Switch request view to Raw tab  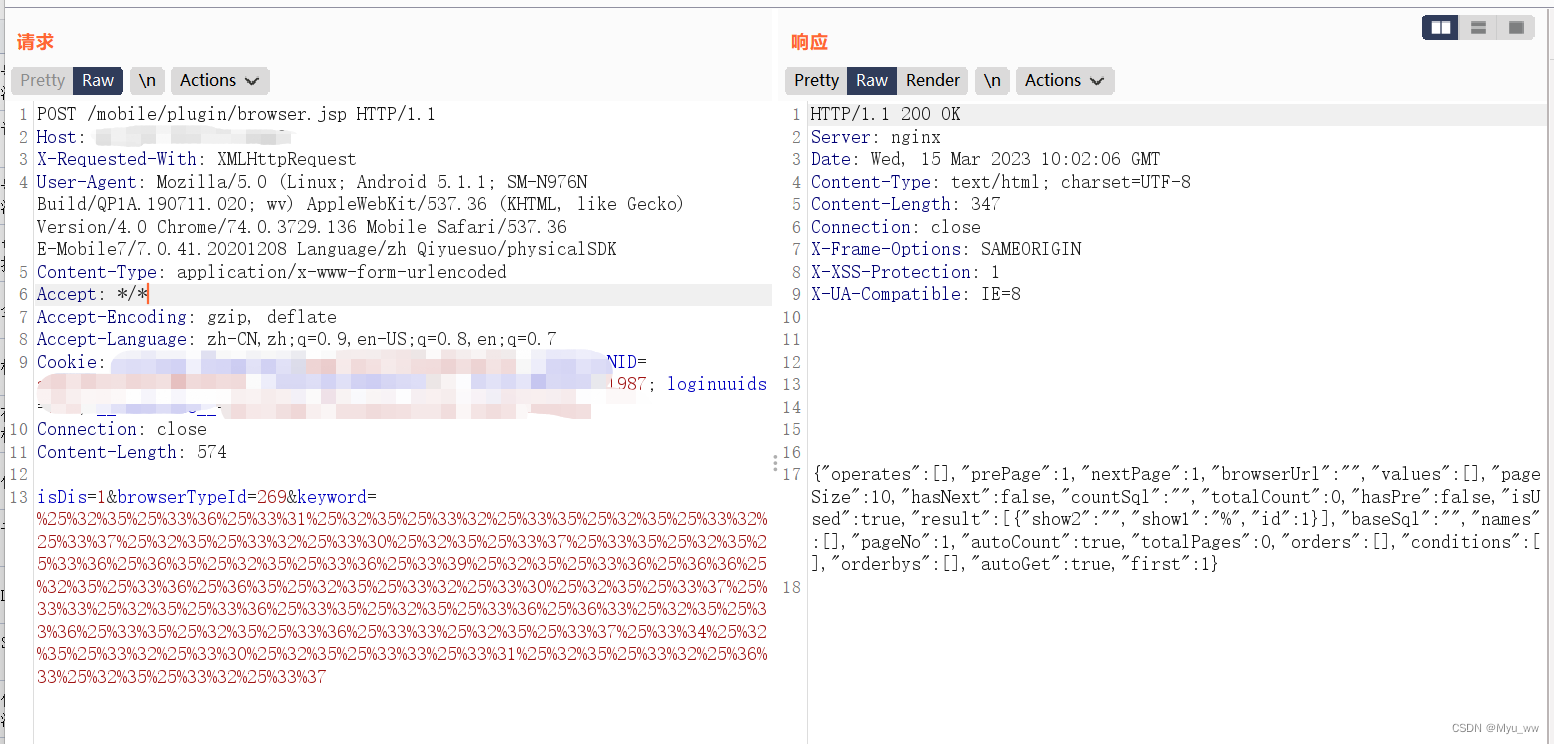pyautogui.click(x=98, y=81)
